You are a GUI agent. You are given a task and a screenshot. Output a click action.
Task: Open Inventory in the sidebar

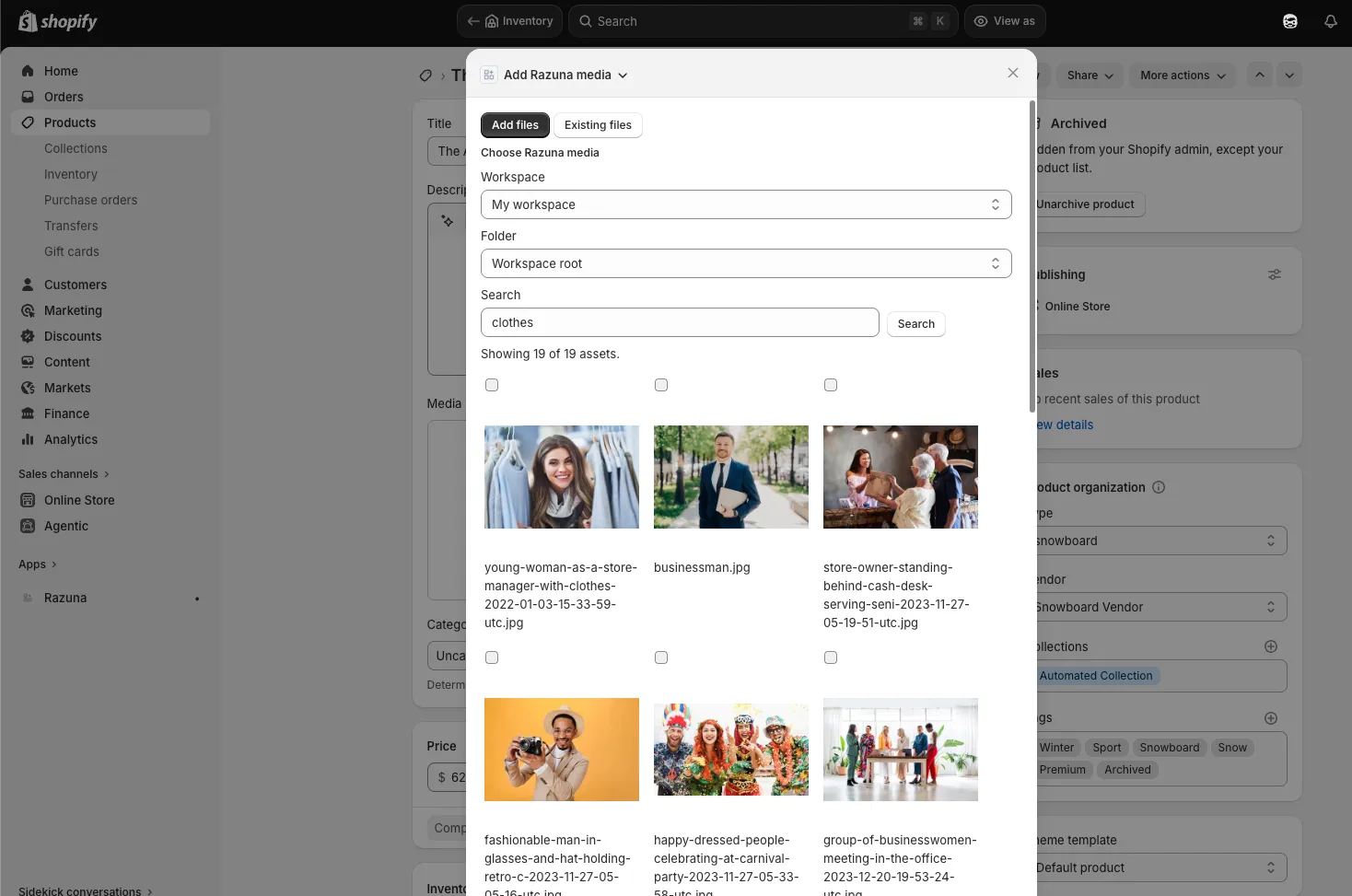(x=71, y=174)
